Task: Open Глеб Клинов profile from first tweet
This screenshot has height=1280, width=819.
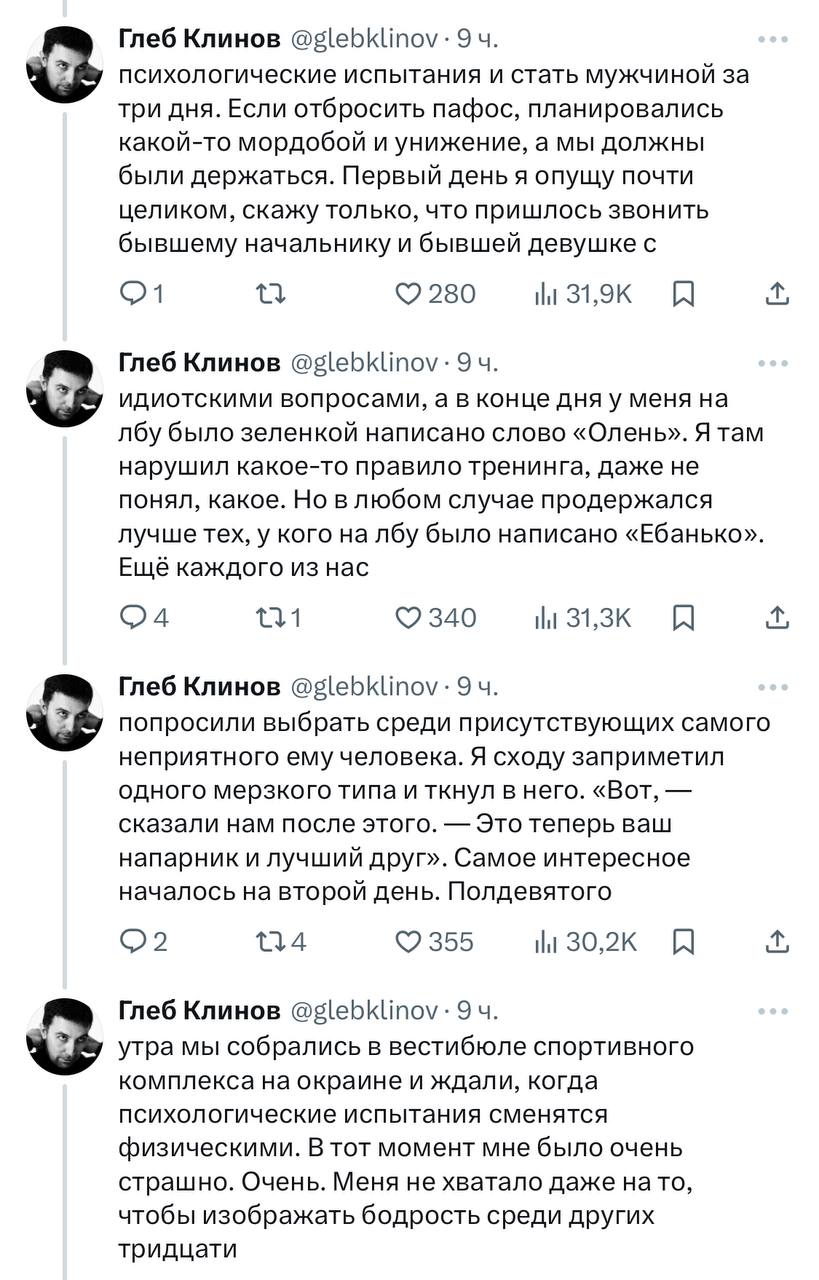Action: click(x=199, y=39)
